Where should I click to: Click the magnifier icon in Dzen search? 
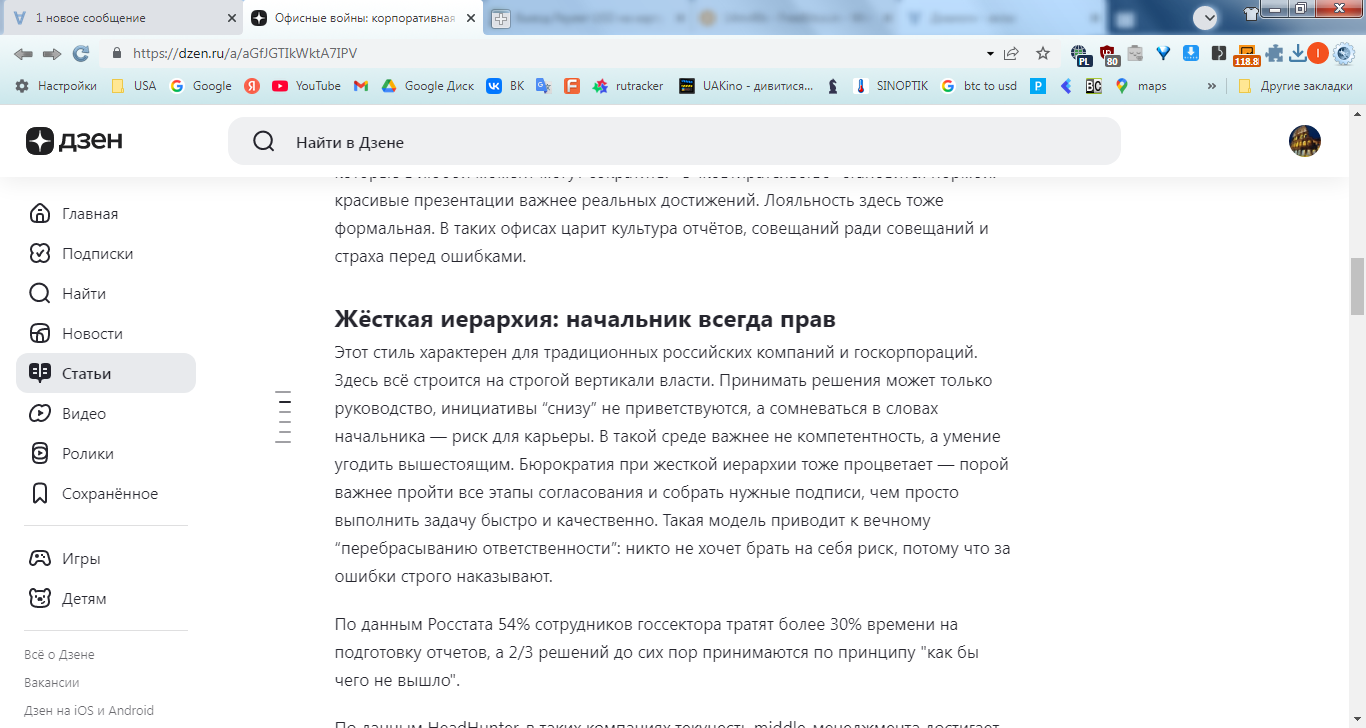point(264,142)
